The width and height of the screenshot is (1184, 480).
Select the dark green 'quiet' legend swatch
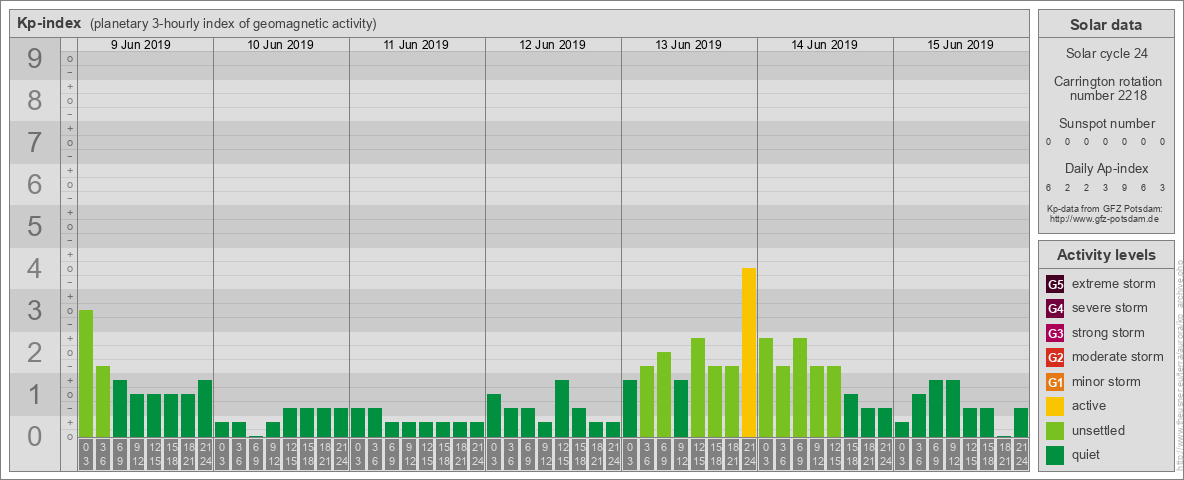[x=1055, y=455]
